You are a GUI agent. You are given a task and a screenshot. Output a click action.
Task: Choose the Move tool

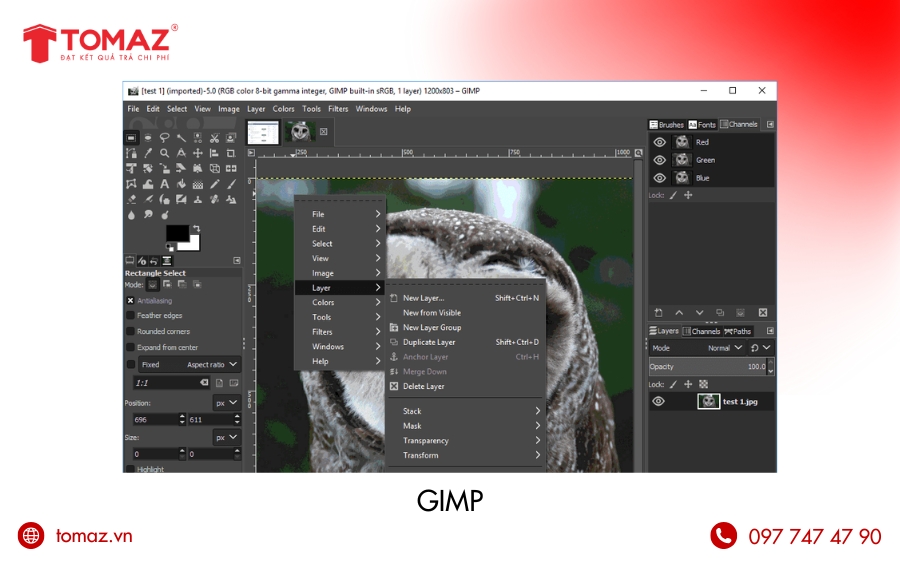pyautogui.click(x=197, y=153)
